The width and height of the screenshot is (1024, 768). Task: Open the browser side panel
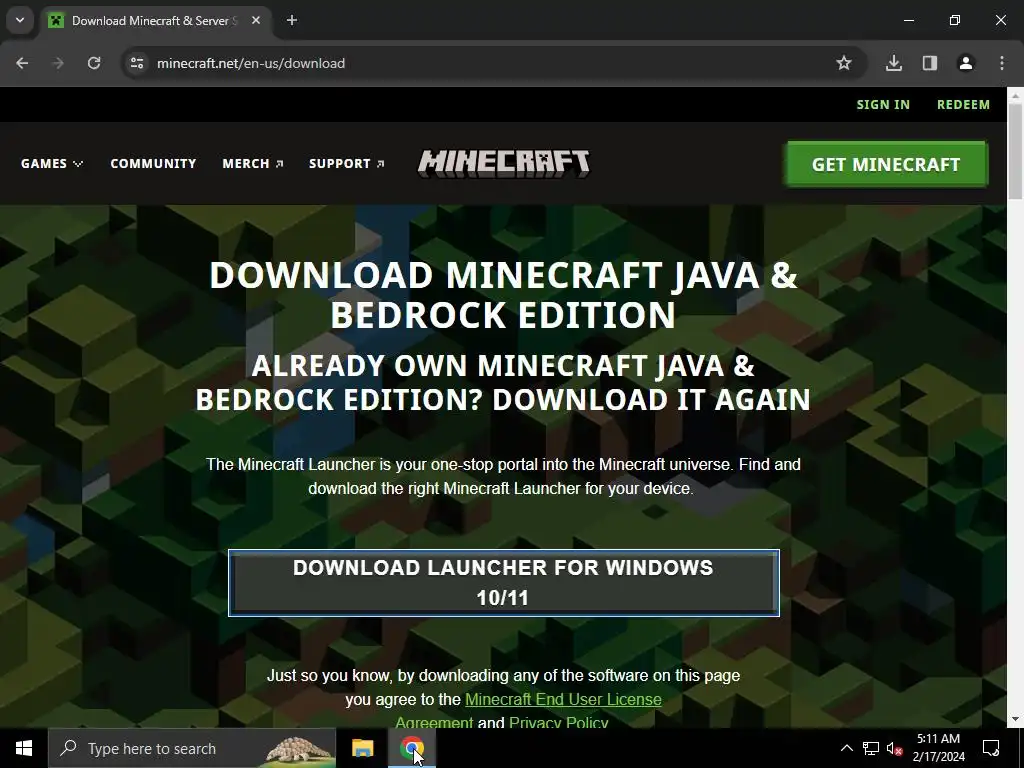click(x=930, y=63)
